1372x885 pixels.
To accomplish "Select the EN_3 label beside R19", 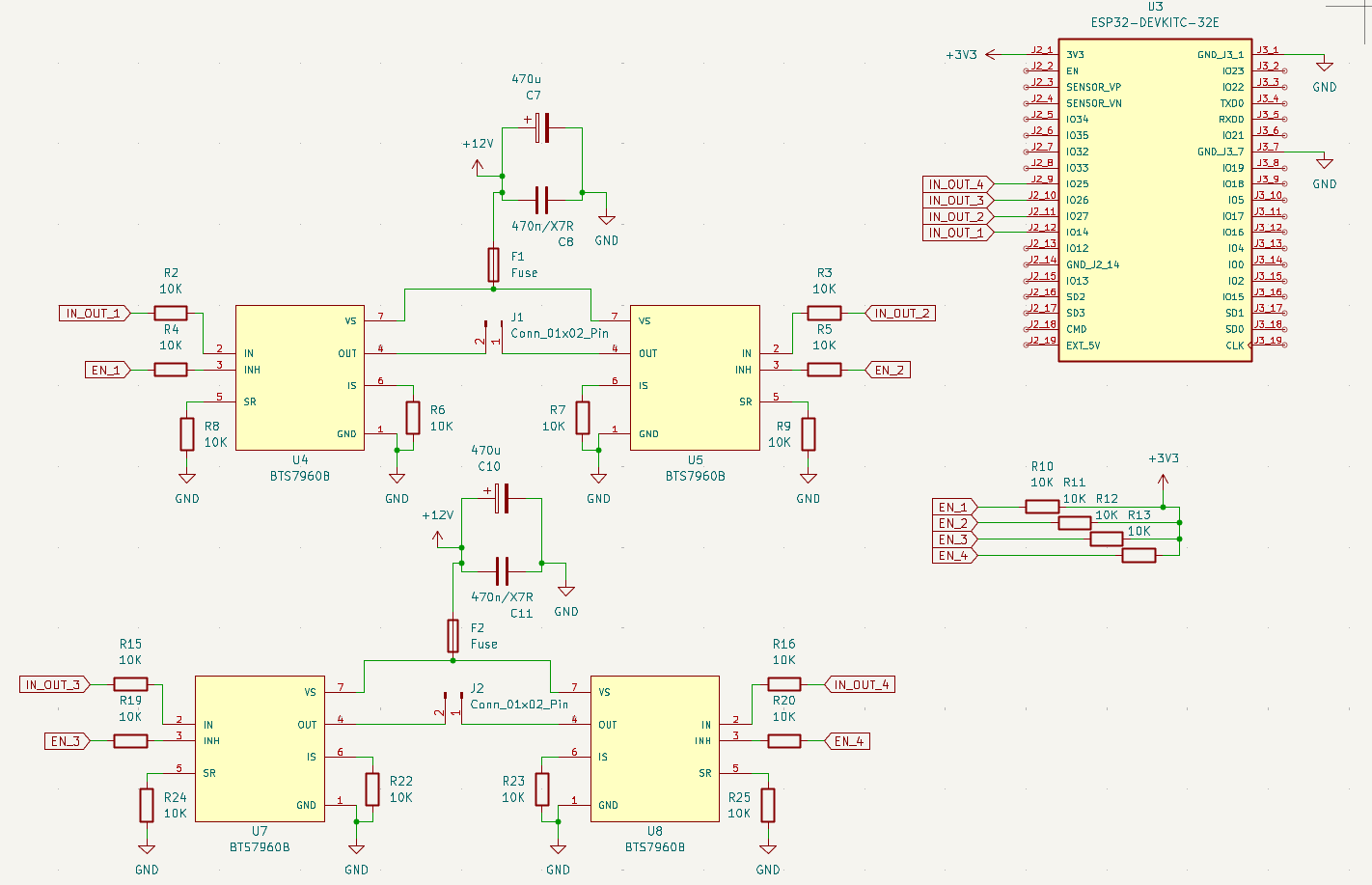I will [67, 741].
